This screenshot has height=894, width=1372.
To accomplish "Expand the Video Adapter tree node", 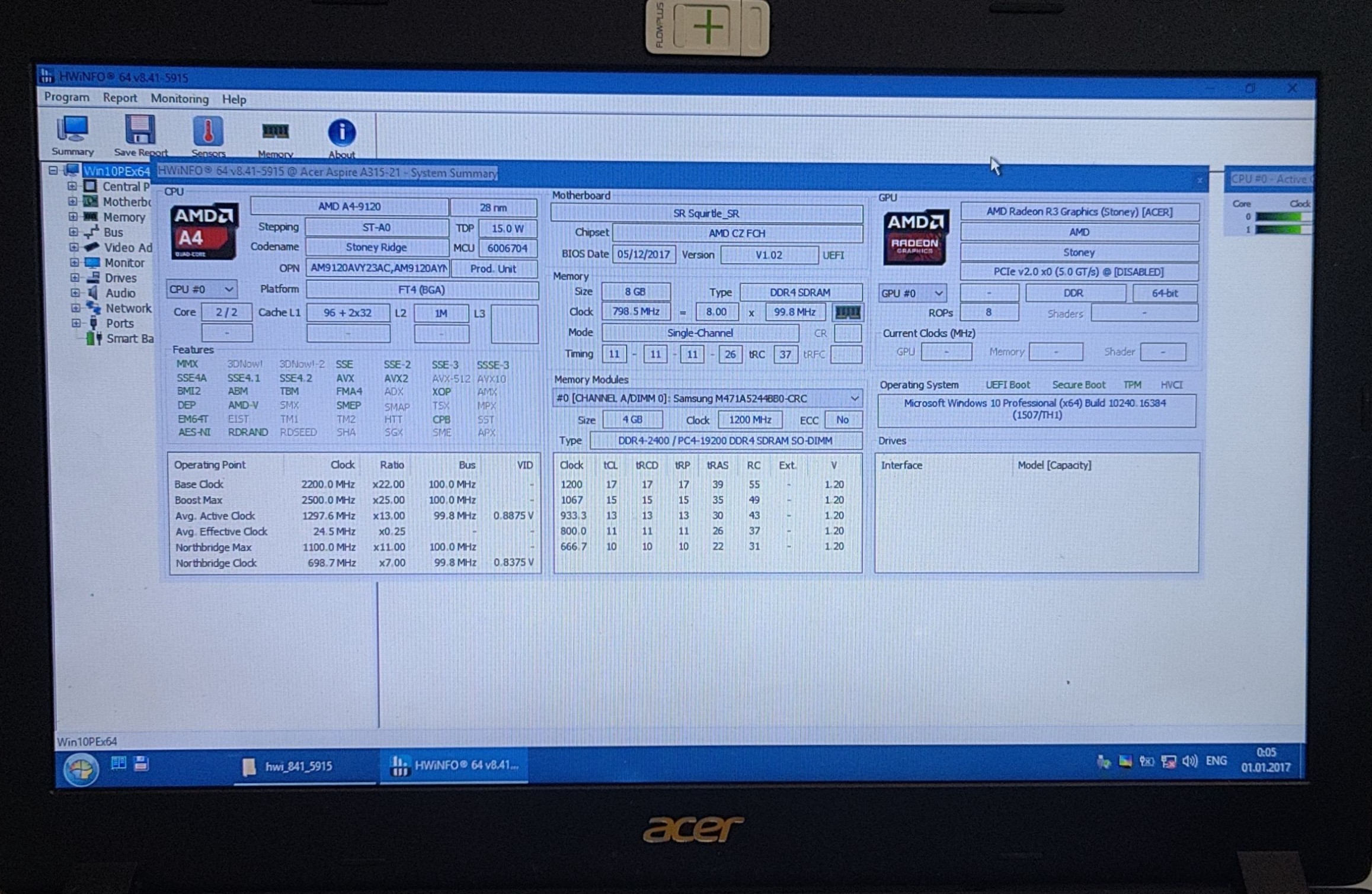I will tap(73, 247).
